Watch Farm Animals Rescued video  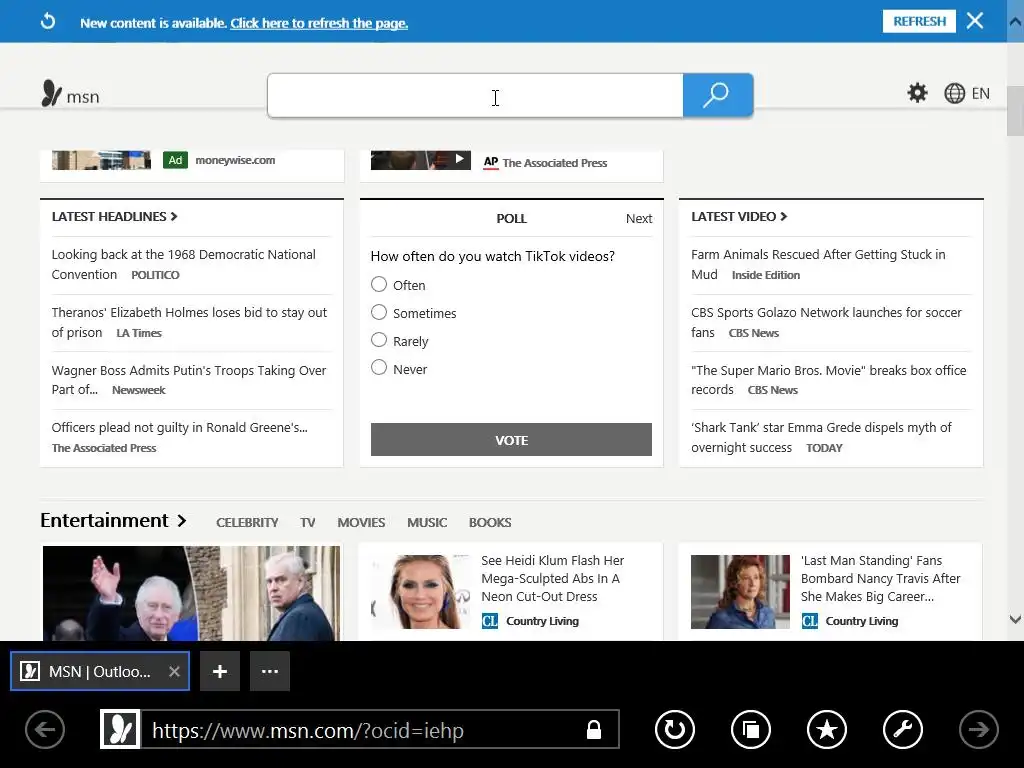tap(818, 264)
